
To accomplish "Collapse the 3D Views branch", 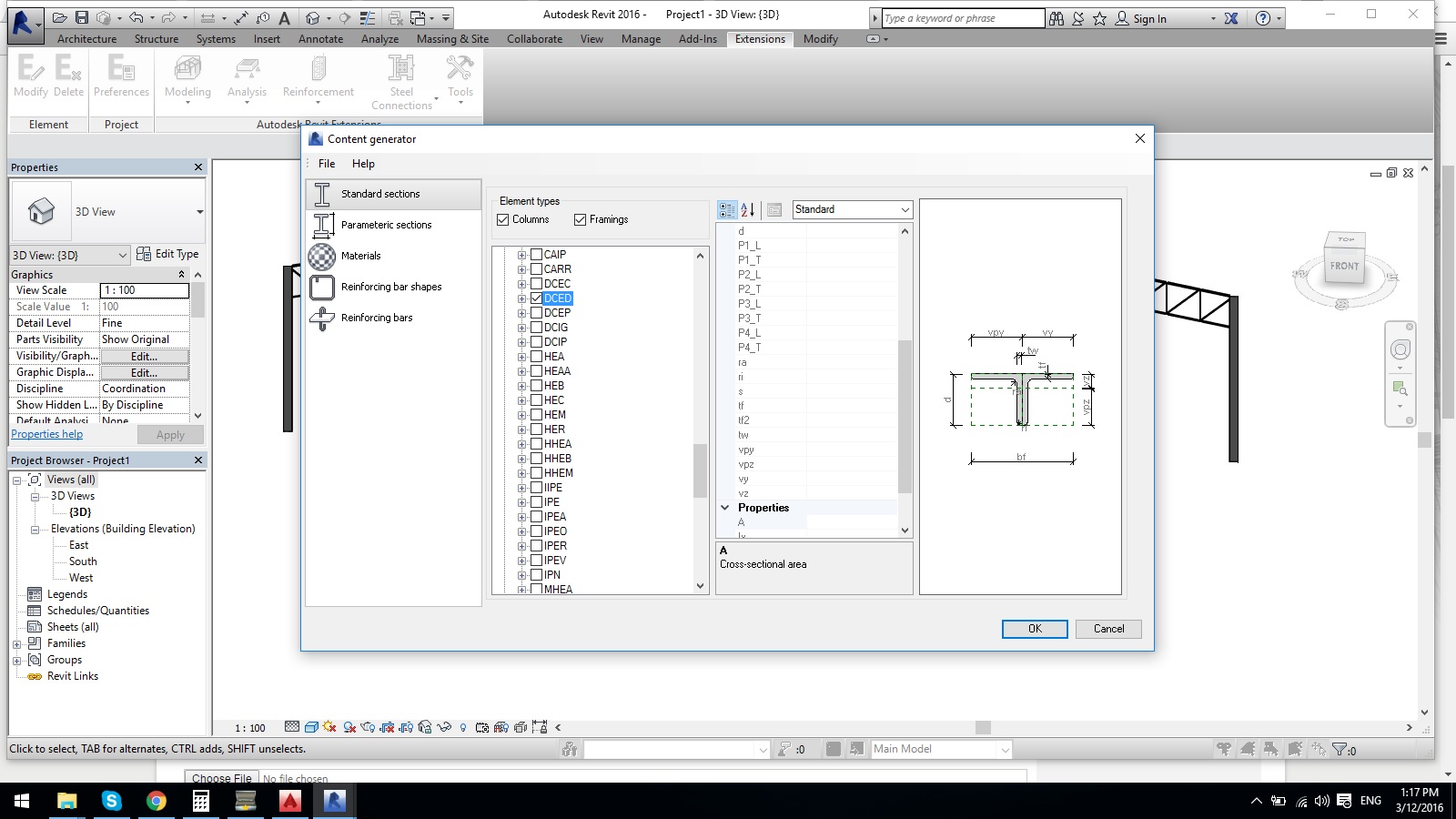I will (35, 496).
